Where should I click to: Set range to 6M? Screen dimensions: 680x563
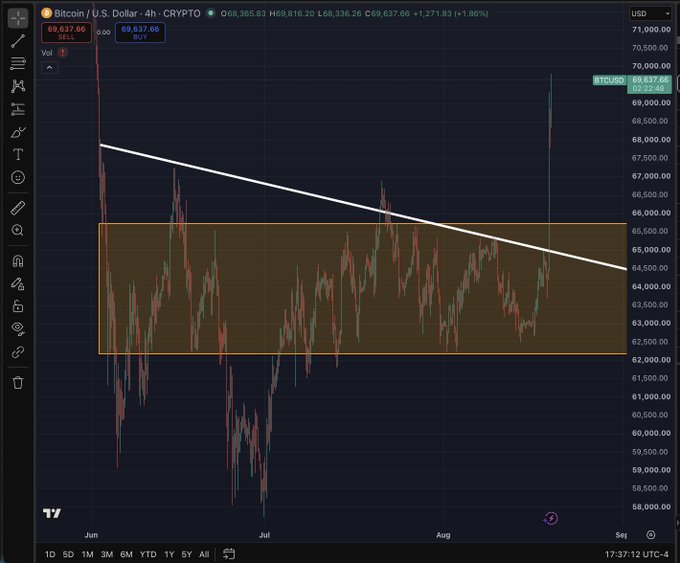click(x=126, y=554)
